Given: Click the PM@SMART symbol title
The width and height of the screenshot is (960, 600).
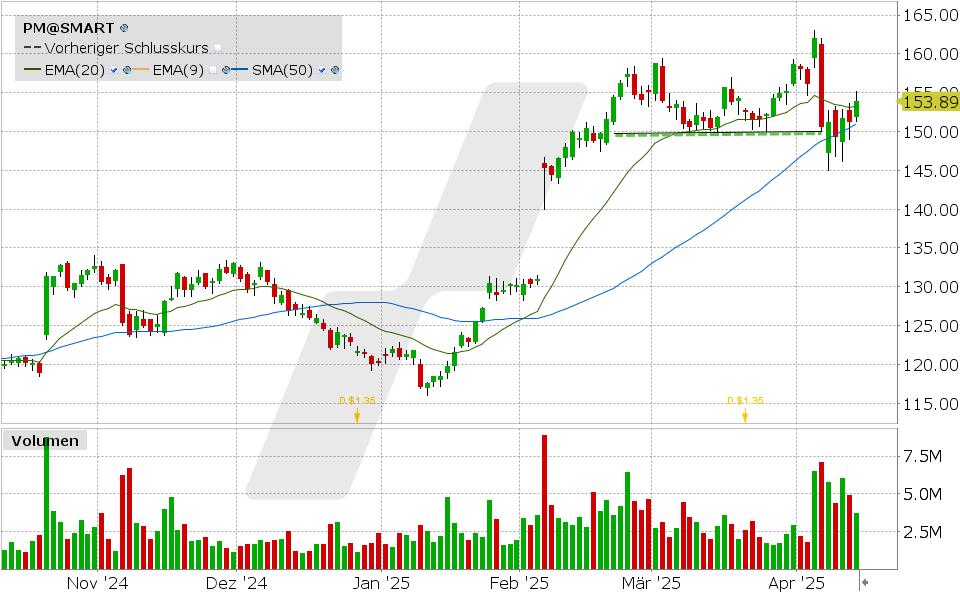Looking at the screenshot, I should 69,28.
